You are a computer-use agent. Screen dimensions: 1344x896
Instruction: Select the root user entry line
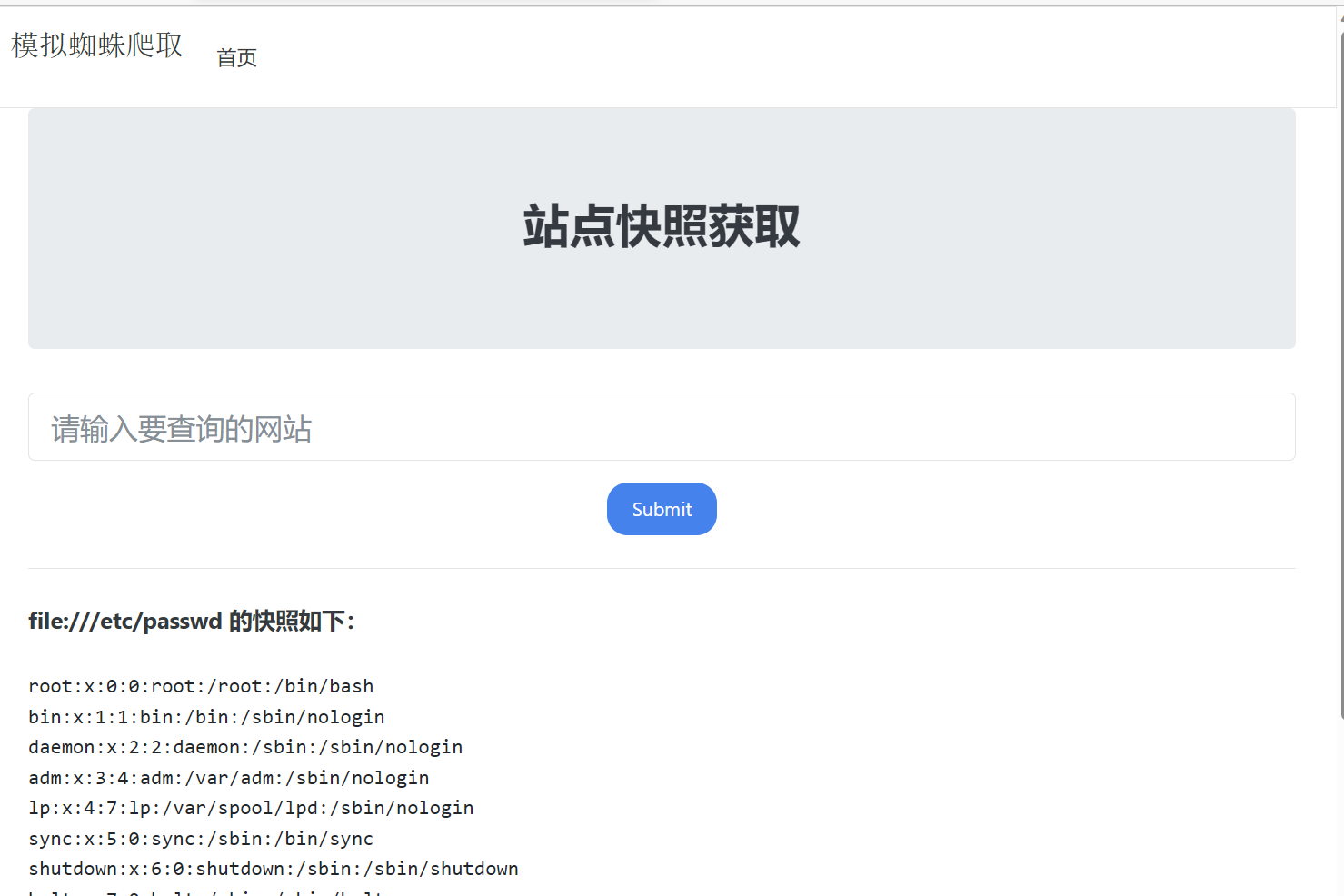pos(201,686)
